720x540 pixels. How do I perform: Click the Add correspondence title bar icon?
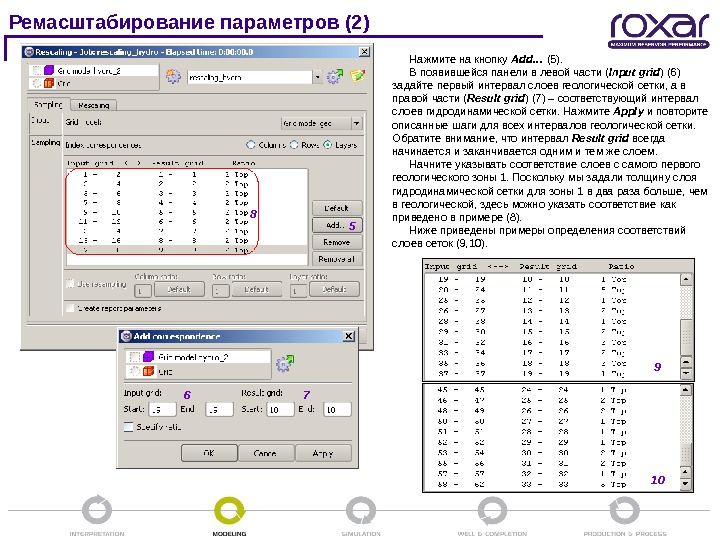[126, 336]
